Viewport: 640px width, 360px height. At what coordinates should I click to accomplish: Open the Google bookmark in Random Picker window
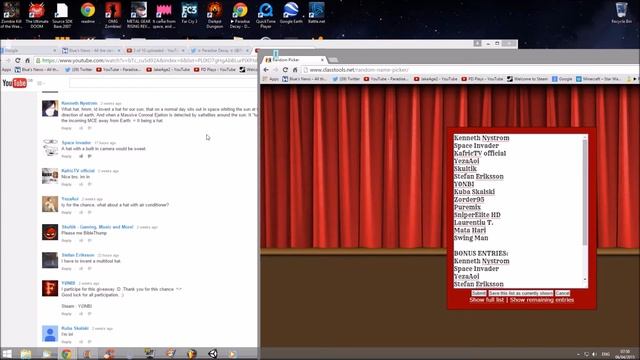[x=562, y=79]
